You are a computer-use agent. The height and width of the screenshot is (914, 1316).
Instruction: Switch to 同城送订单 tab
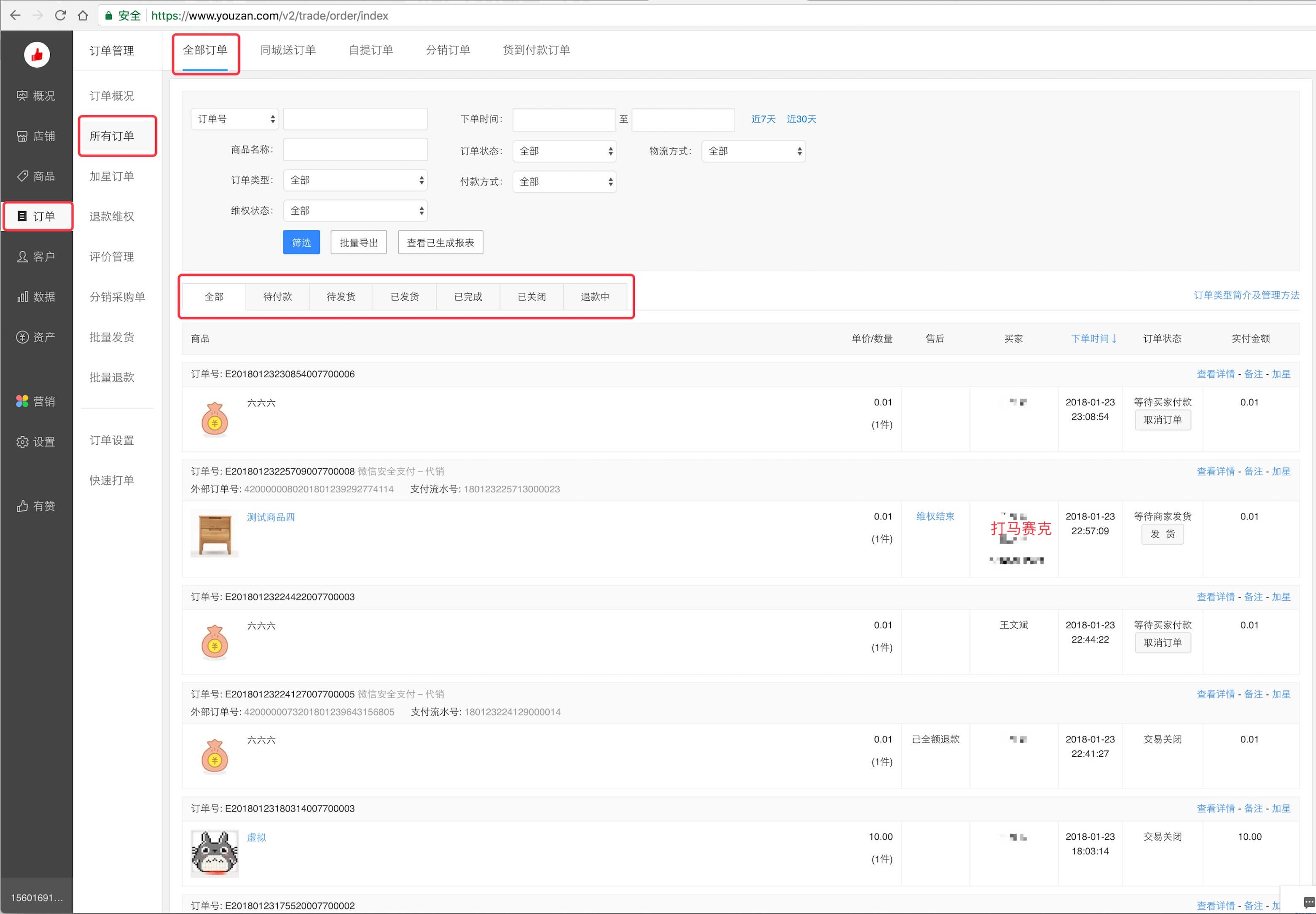pos(288,50)
